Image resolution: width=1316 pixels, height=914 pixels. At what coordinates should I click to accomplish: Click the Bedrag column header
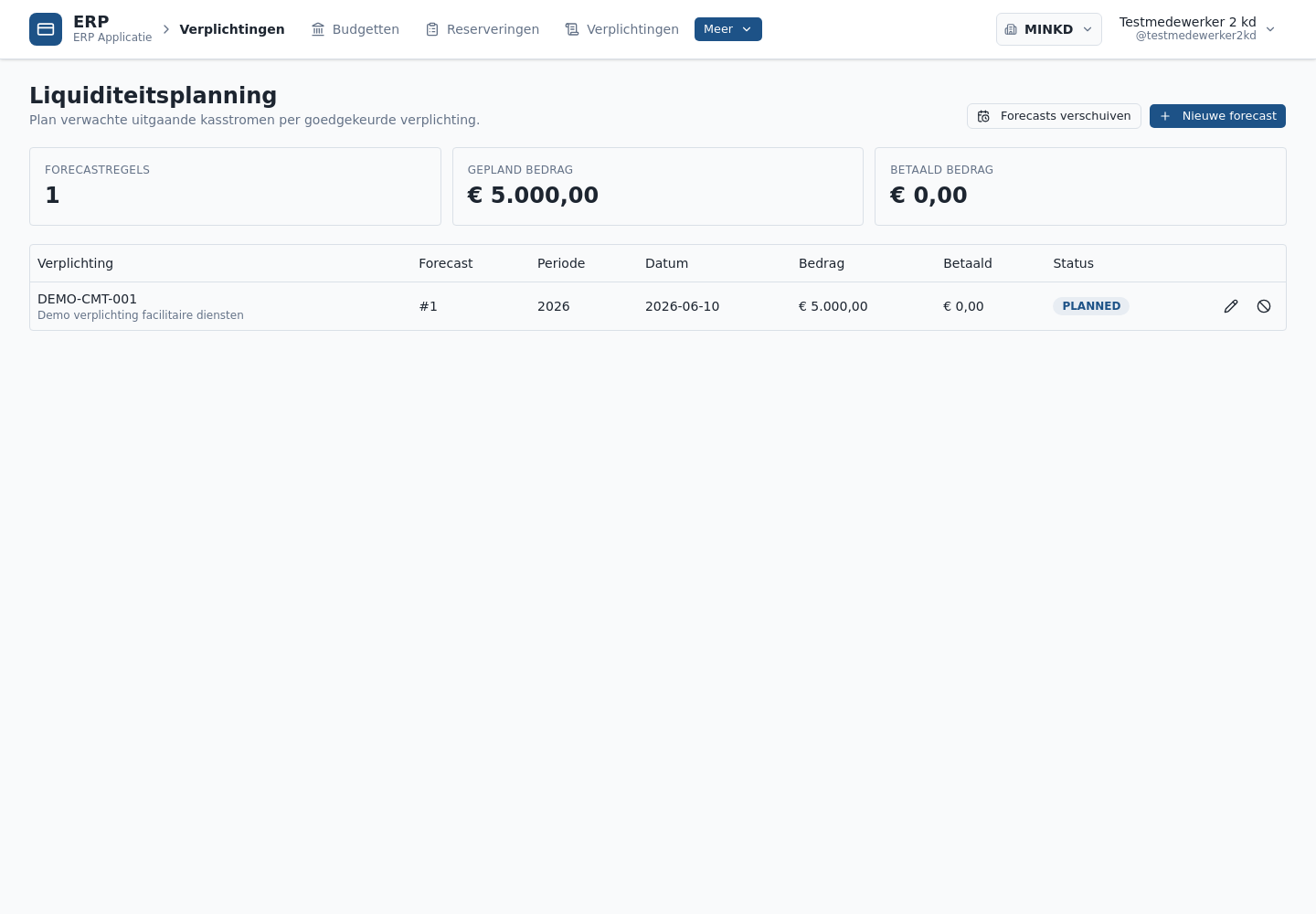click(822, 263)
